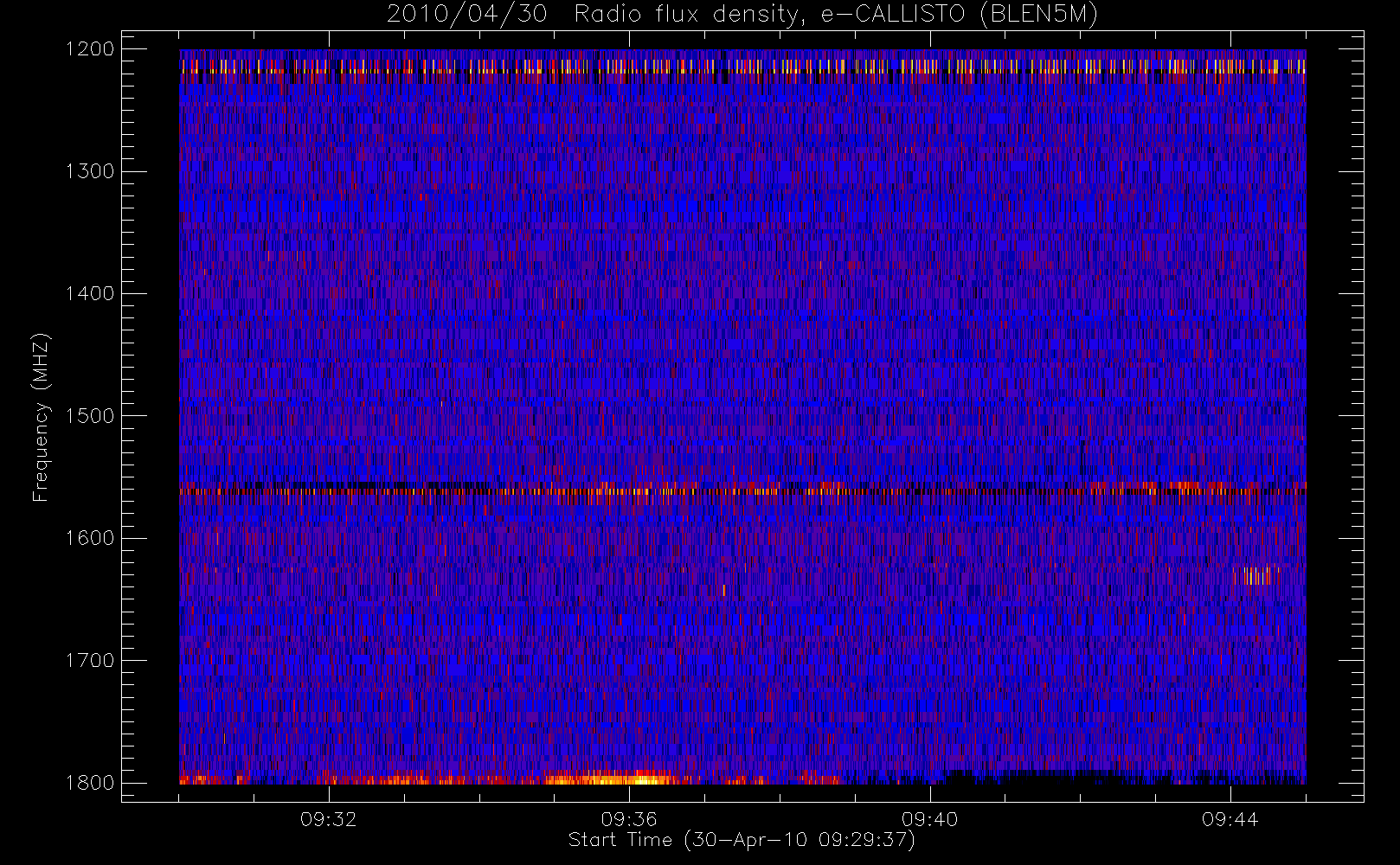Click the 'Frequency (MHZ)' y-axis label
The image size is (1400, 865).
[41, 418]
